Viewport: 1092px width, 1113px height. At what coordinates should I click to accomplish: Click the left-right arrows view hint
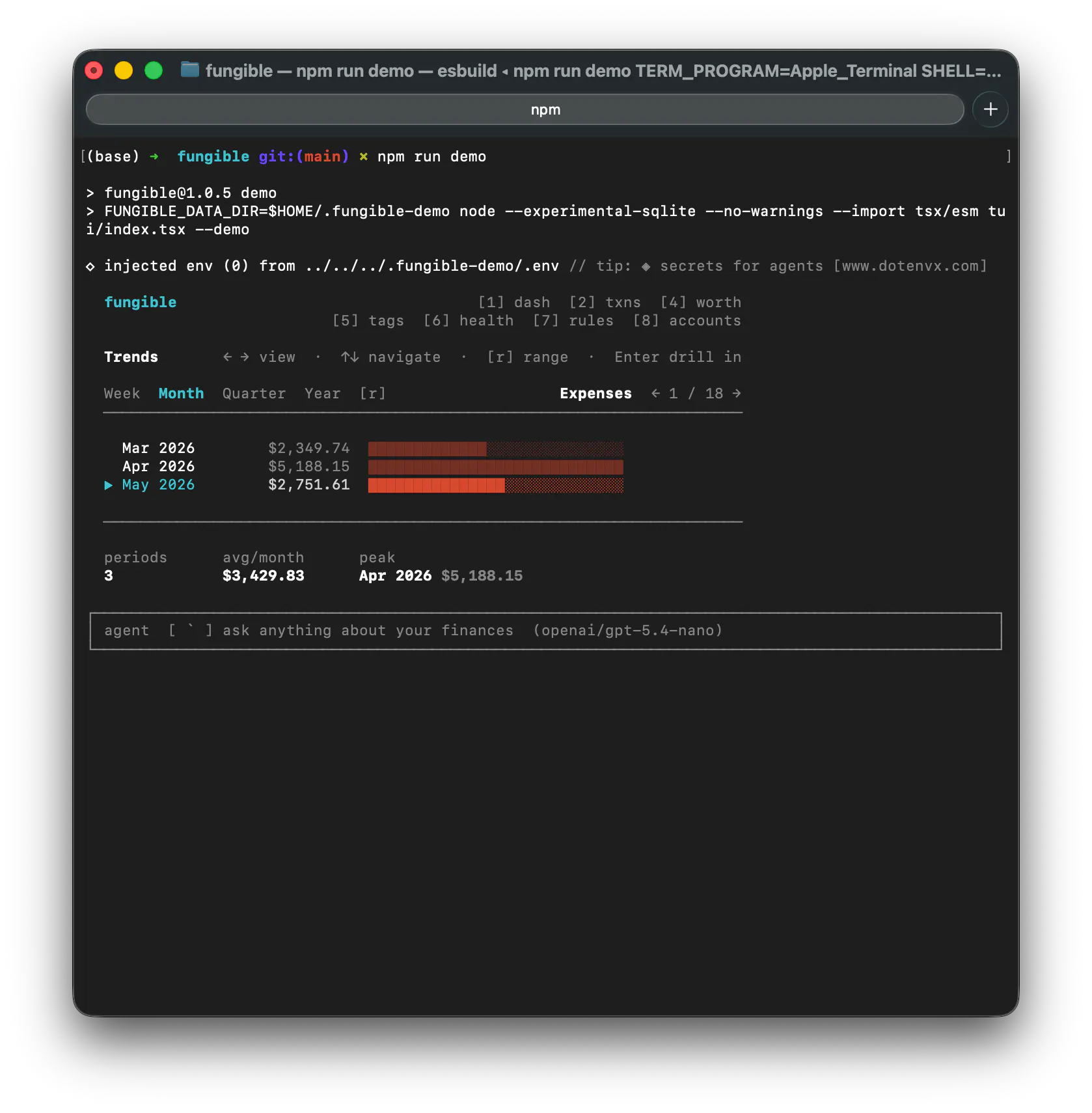tap(258, 357)
